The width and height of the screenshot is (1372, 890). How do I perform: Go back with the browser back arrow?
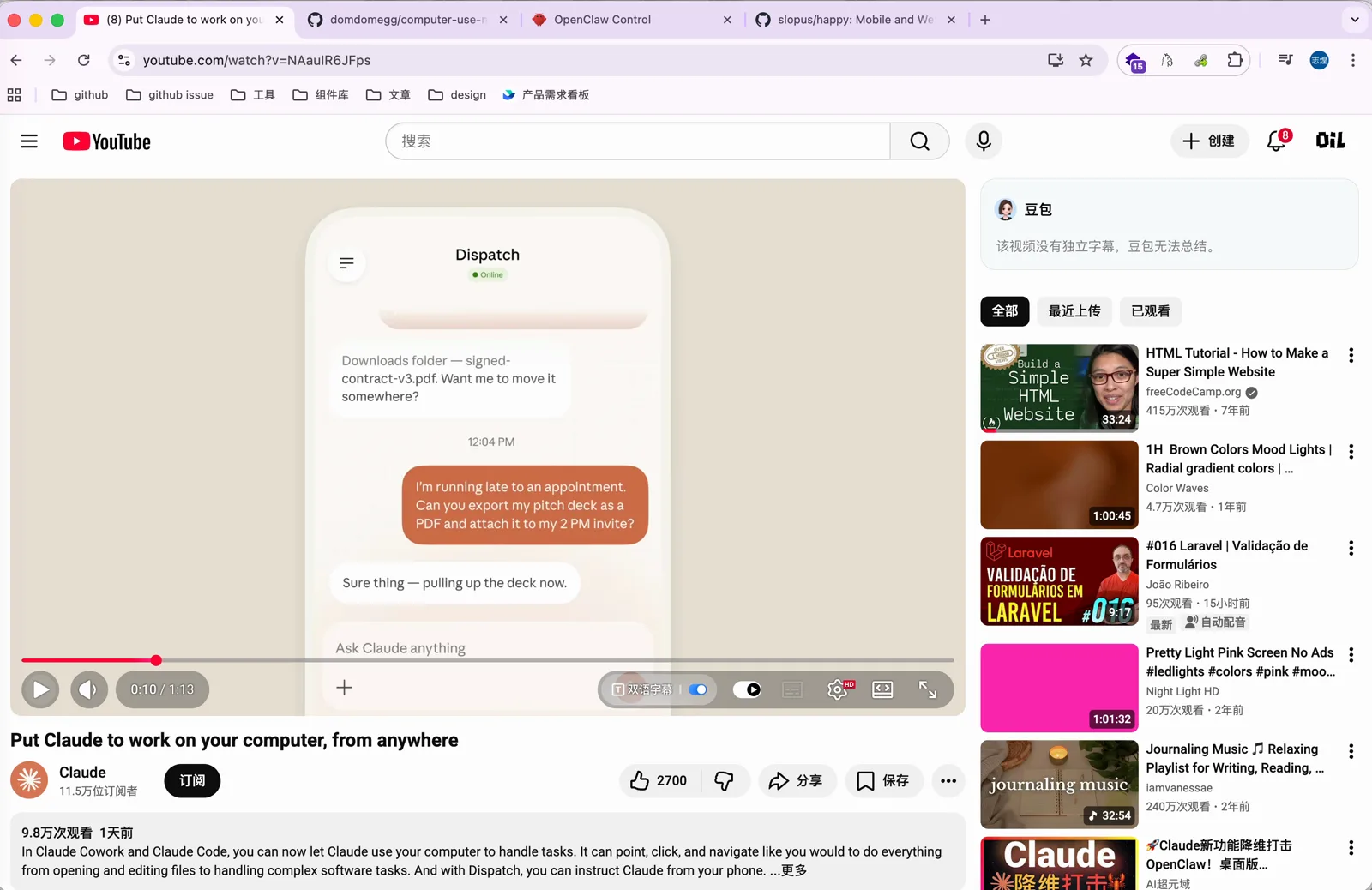click(16, 60)
